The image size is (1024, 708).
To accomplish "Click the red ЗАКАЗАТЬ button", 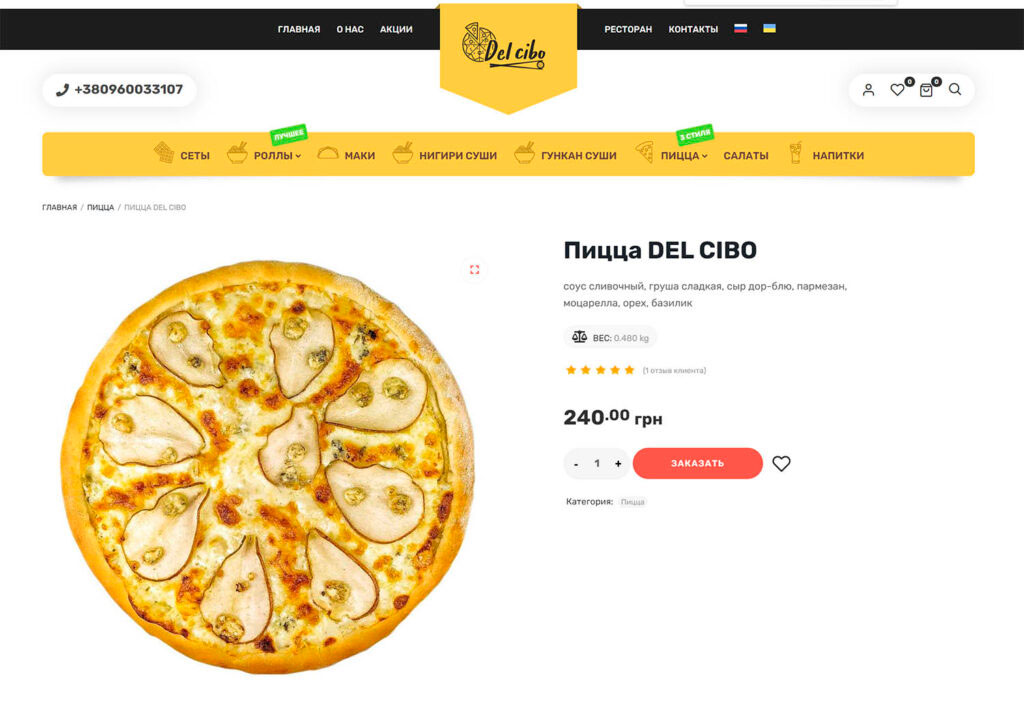I will [x=697, y=463].
